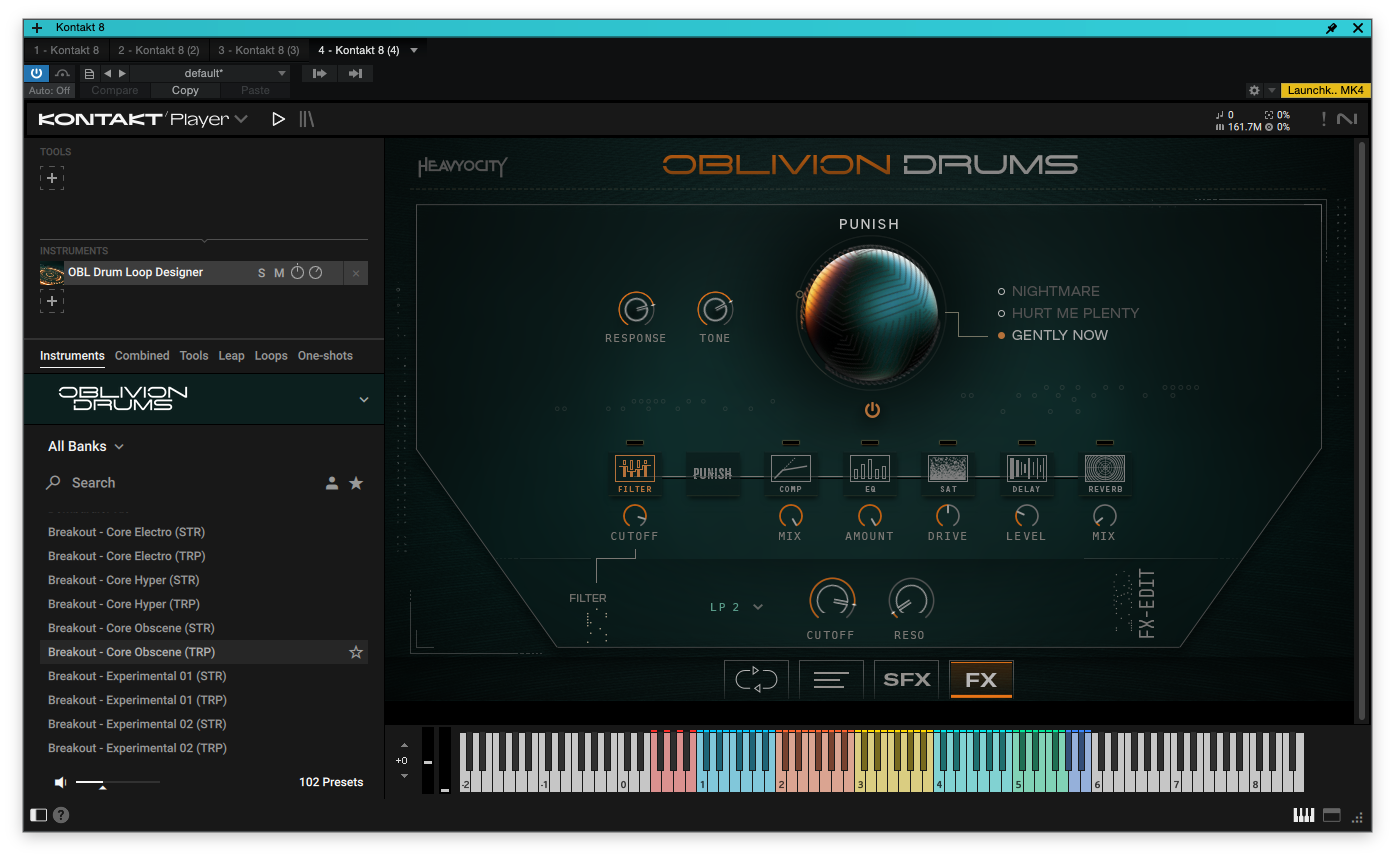
Task: Click the OBL Drum Loop Designer tune knob icon
Action: click(x=297, y=272)
